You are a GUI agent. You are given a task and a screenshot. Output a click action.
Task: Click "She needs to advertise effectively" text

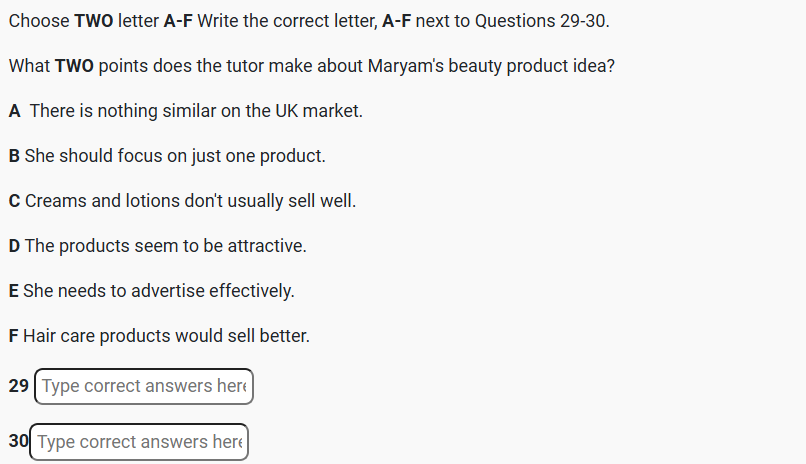pos(158,291)
